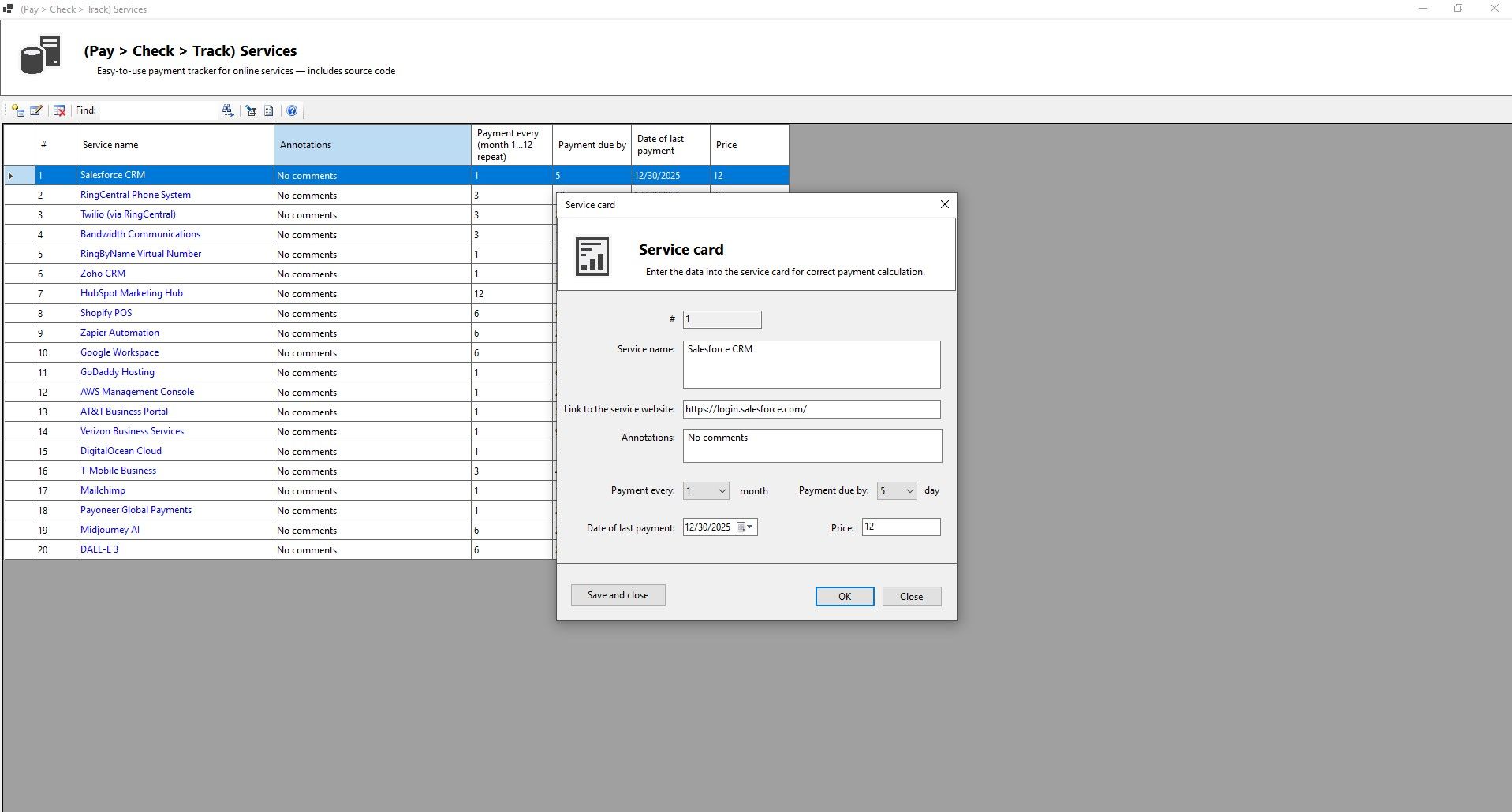
Task: Expand the Payment due by day dropdown
Action: 909,491
